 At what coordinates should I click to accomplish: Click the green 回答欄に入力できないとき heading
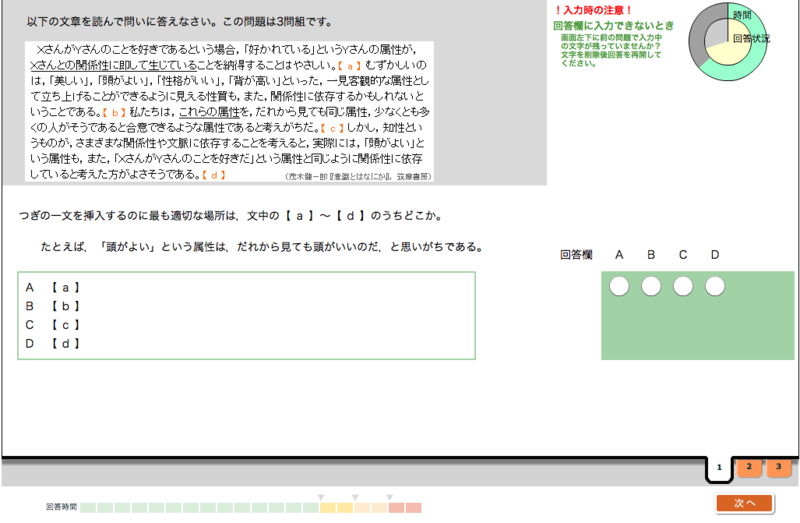(x=613, y=25)
